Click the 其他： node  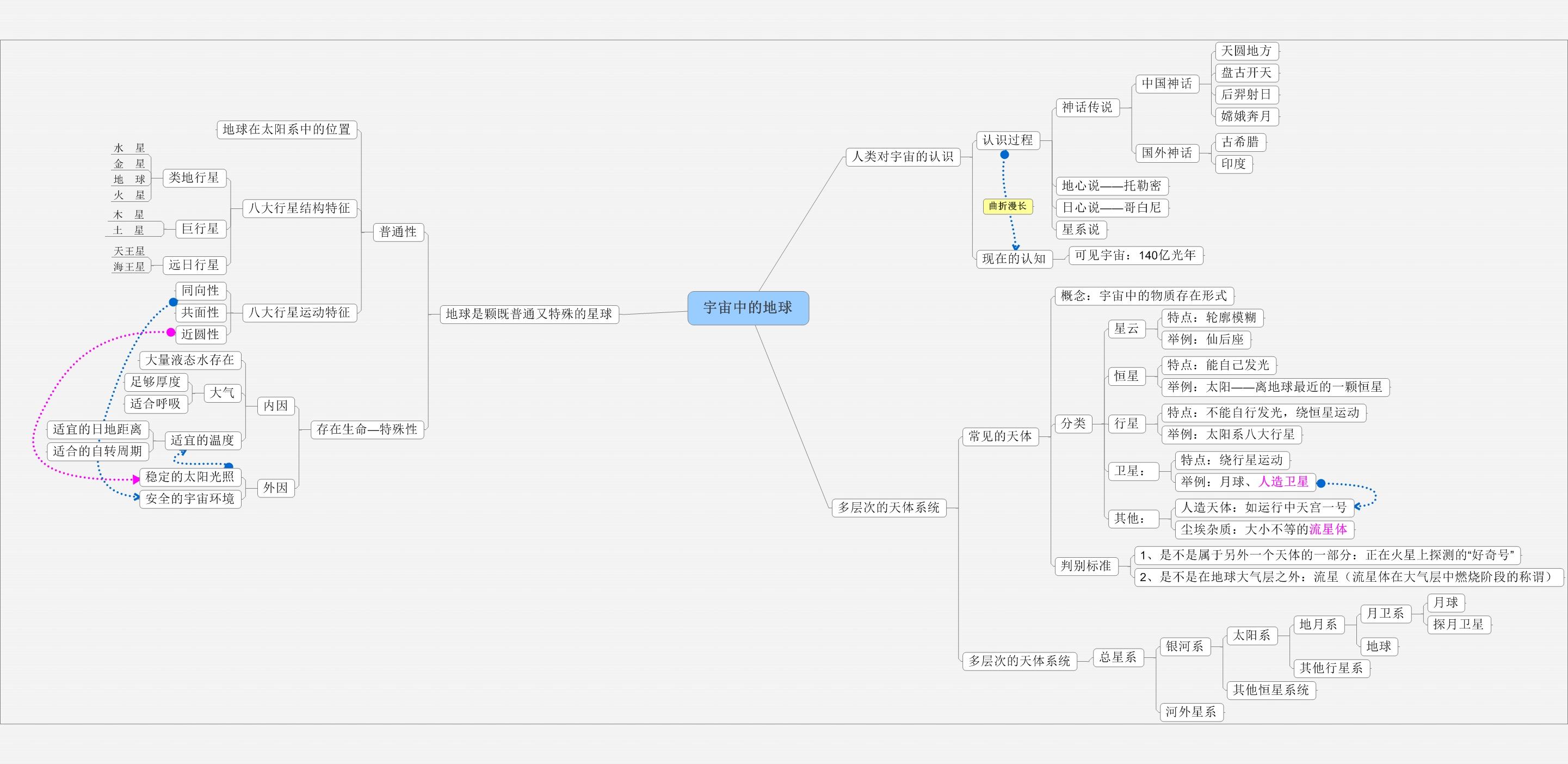[x=1133, y=519]
